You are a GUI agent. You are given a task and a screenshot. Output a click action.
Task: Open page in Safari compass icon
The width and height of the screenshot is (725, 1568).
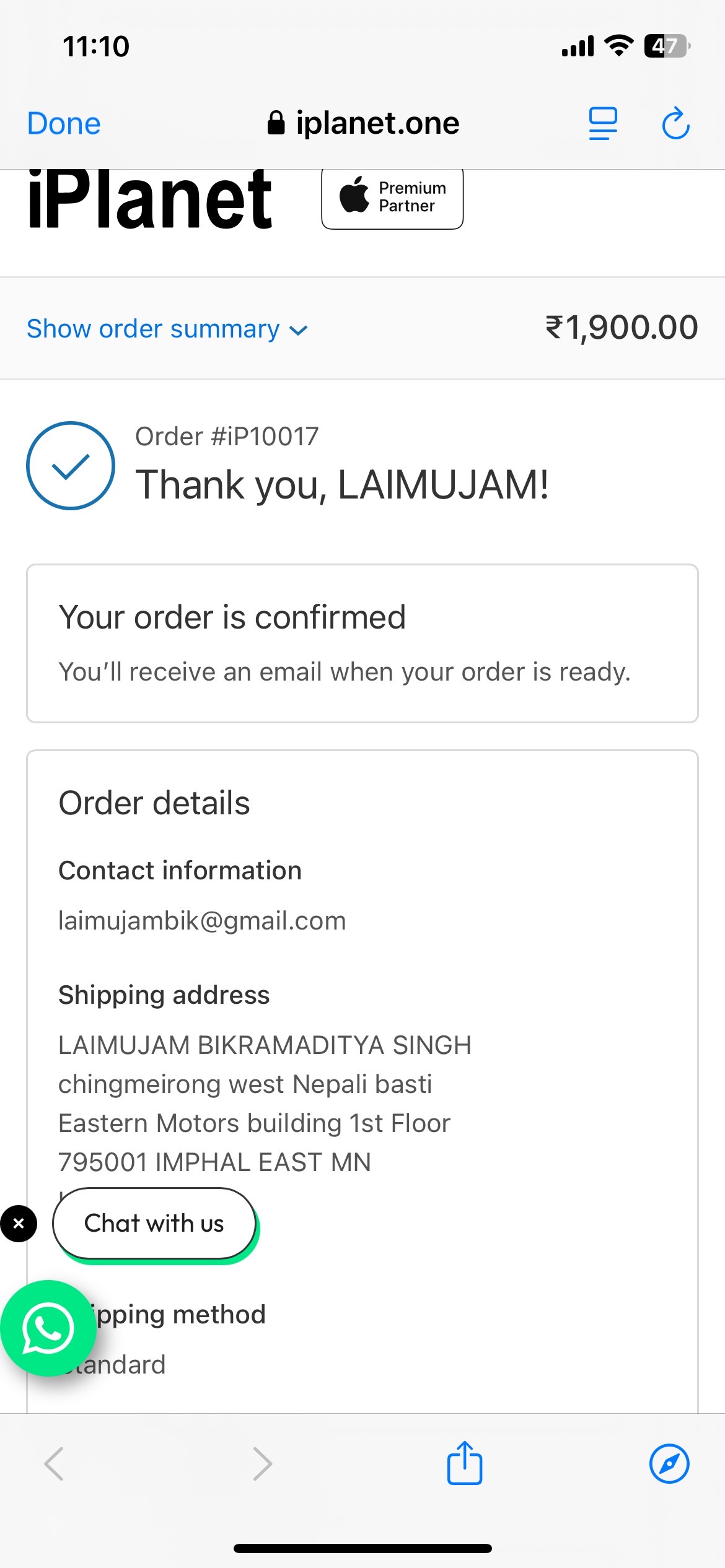click(669, 1464)
